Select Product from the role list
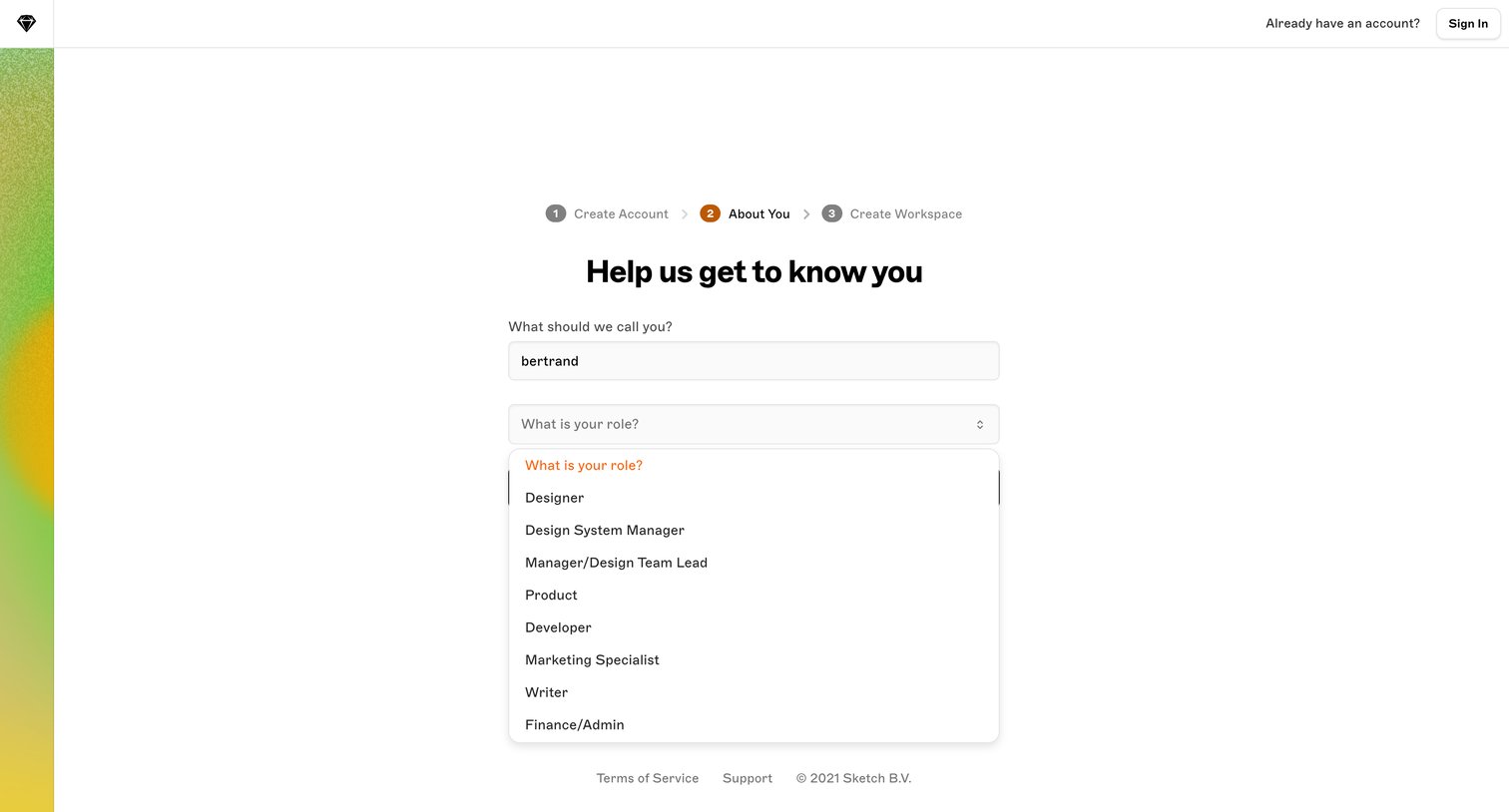The height and width of the screenshot is (812, 1509). point(754,595)
